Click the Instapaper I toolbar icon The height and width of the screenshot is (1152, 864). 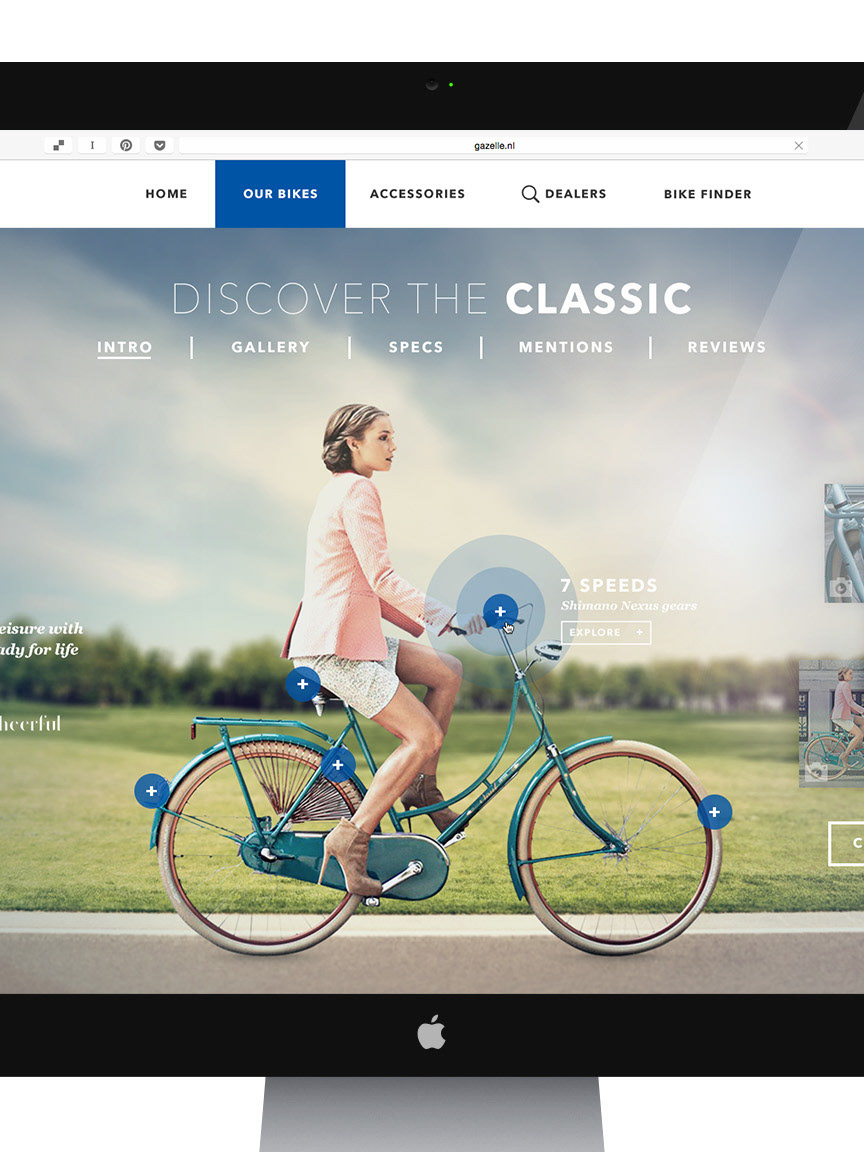92,145
